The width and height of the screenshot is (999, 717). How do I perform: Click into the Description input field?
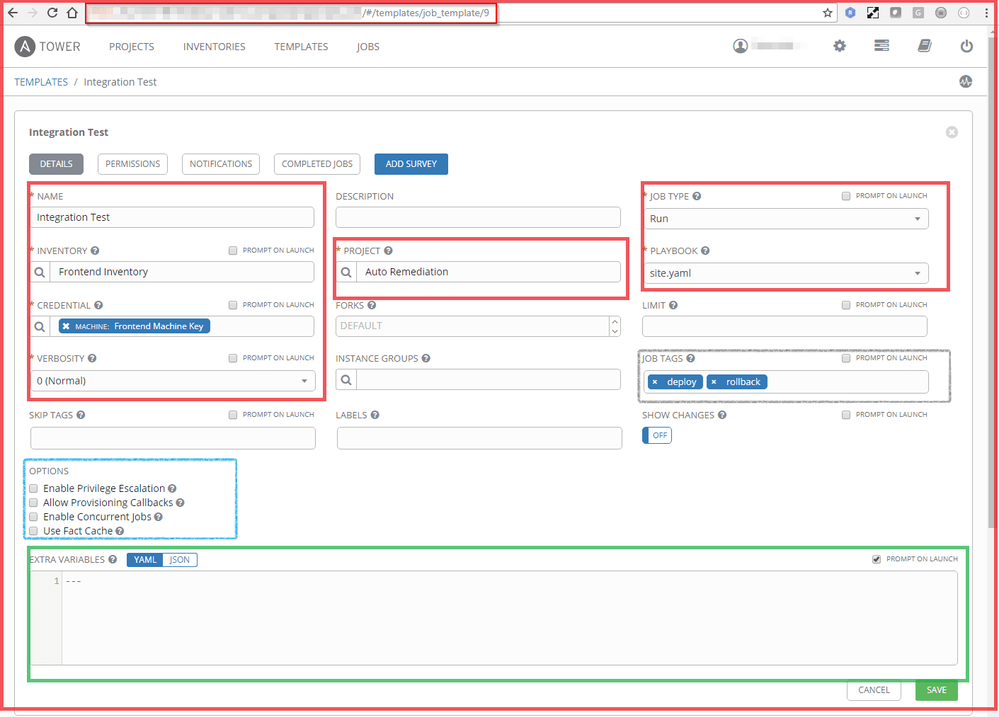tap(478, 217)
